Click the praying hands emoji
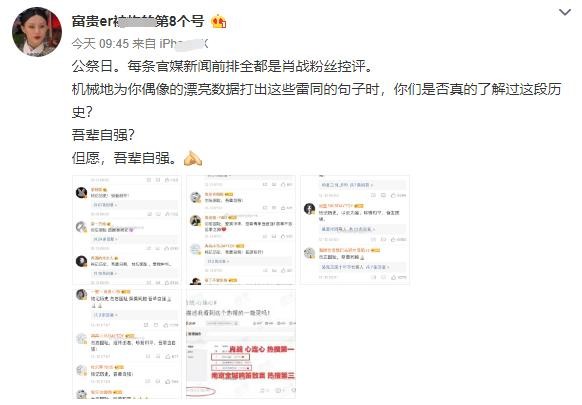The height and width of the screenshot is (405, 582). point(193,159)
